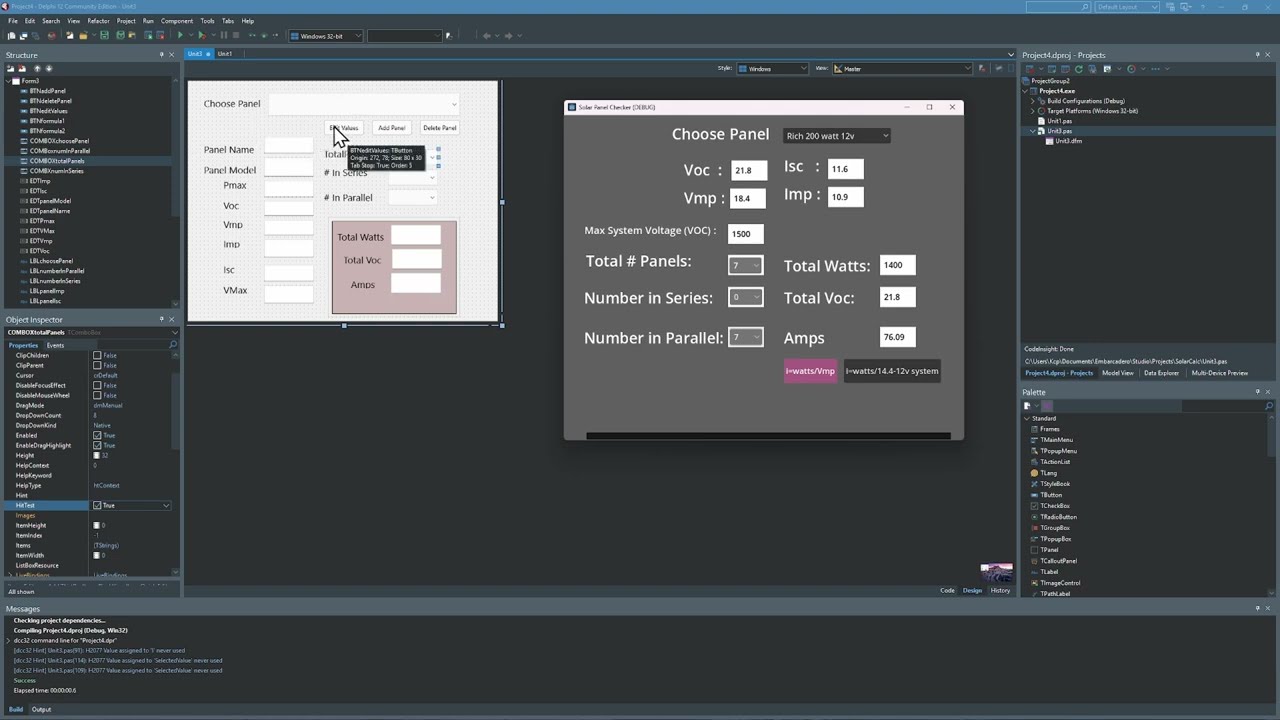Click Delete Panel button on design form

pyautogui.click(x=439, y=128)
